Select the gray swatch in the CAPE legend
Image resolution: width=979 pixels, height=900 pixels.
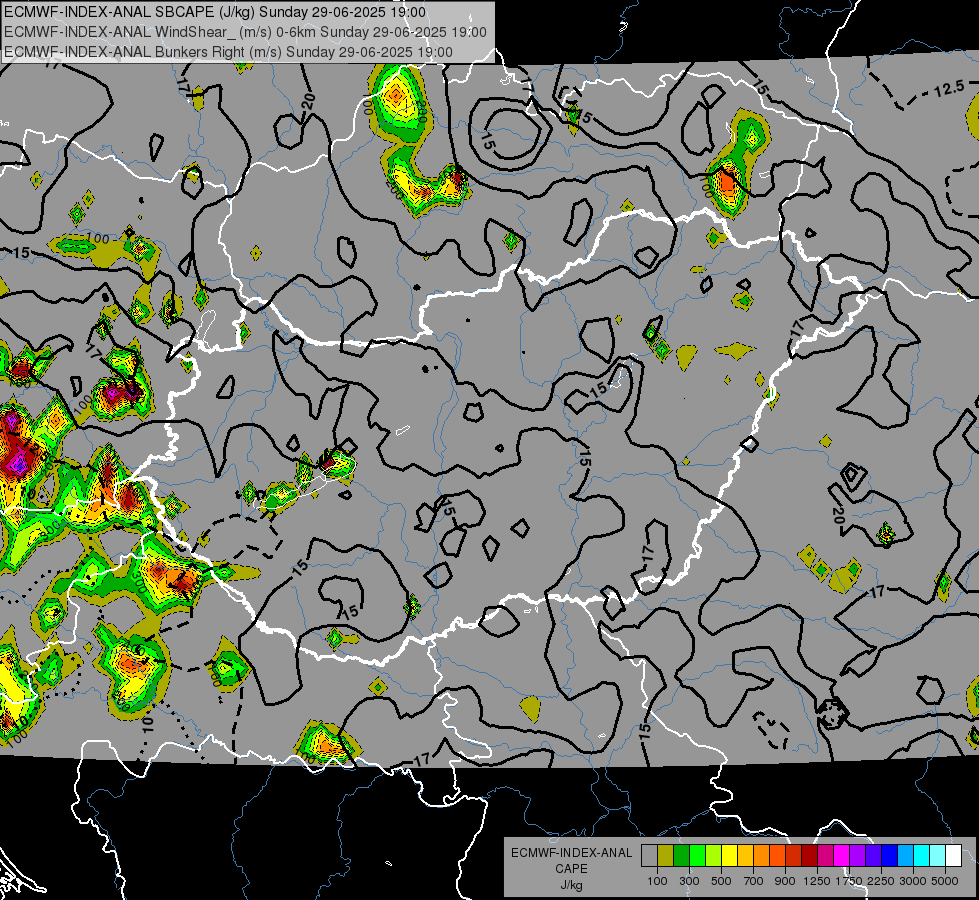coord(649,856)
